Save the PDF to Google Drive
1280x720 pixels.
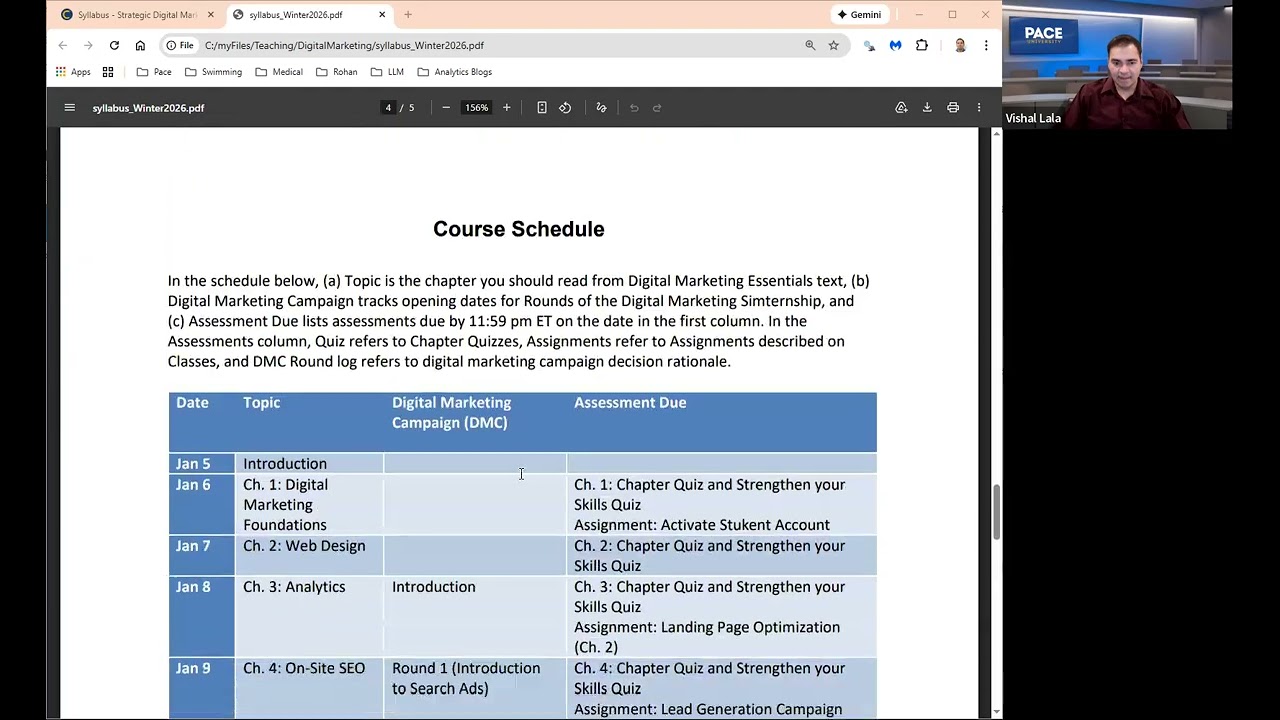[901, 108]
